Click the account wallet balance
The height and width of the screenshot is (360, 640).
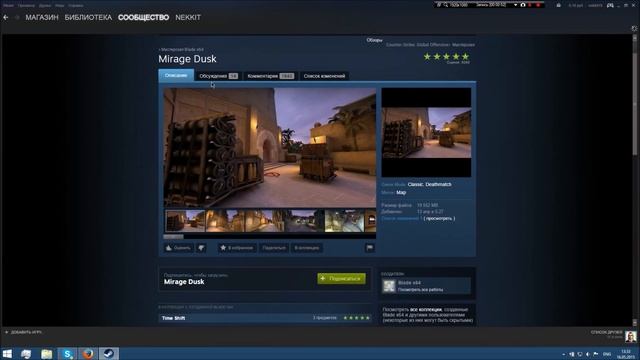point(576,6)
